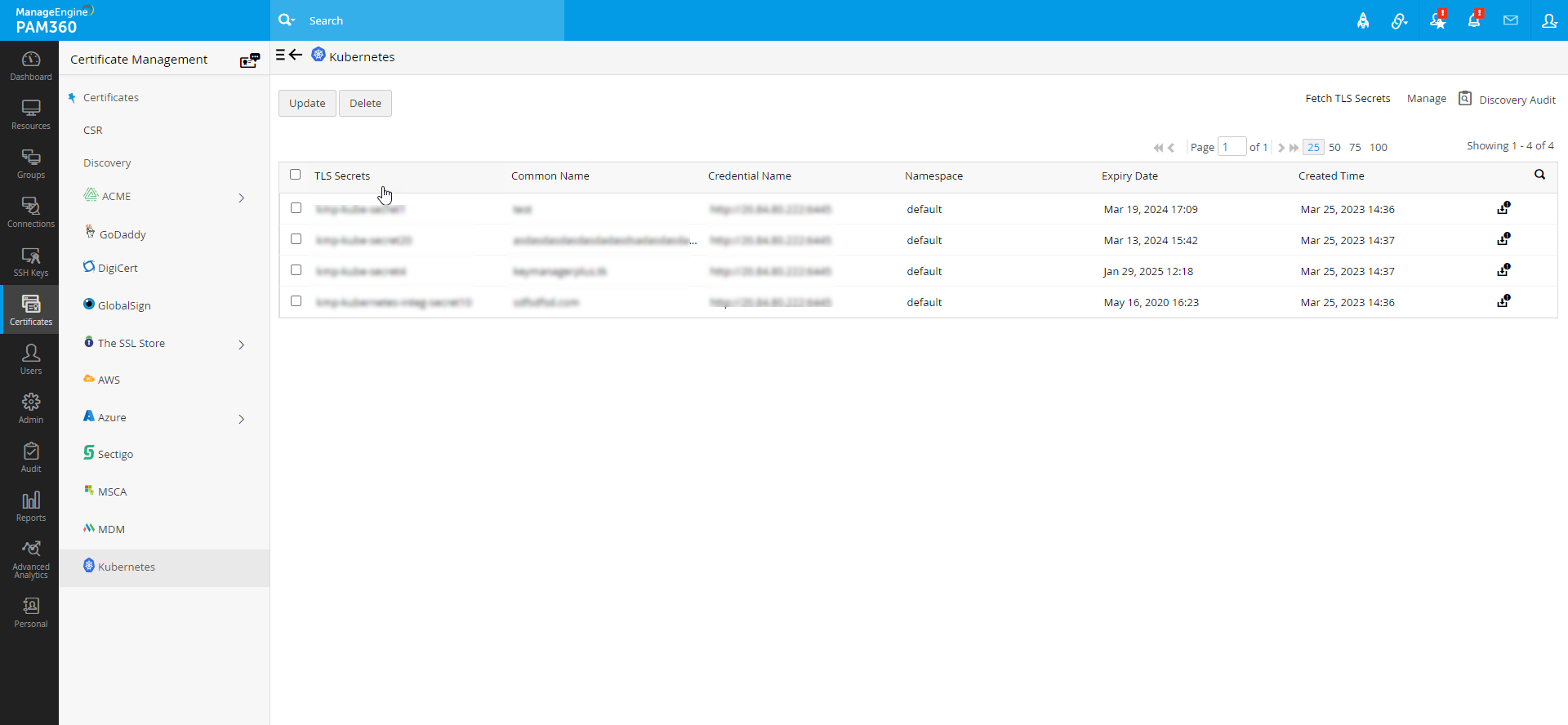The height and width of the screenshot is (725, 1568).
Task: Show 75 rows per page
Action: click(x=1355, y=147)
